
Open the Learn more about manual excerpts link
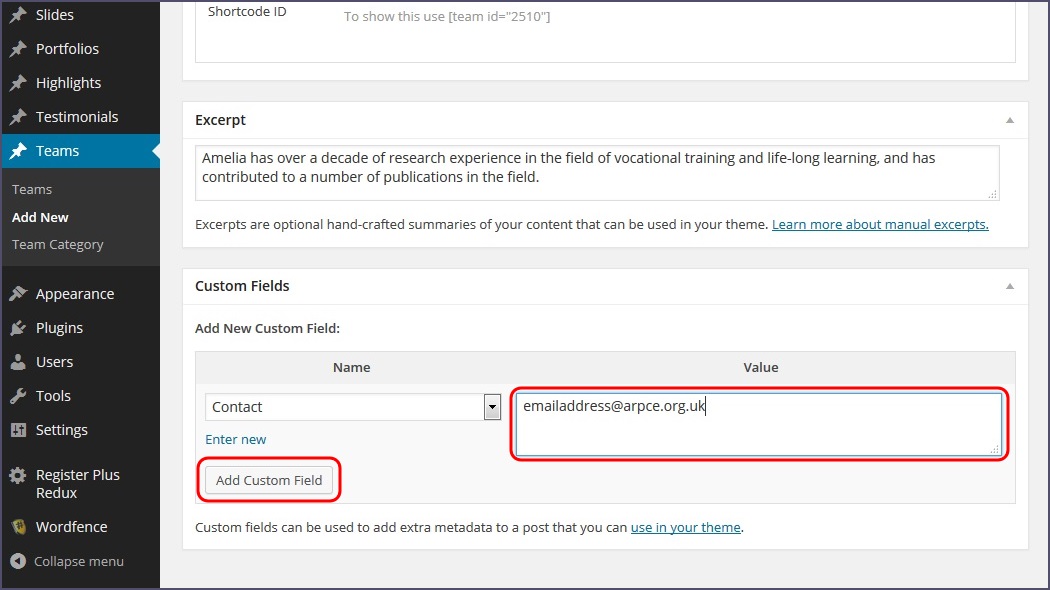[x=880, y=225]
